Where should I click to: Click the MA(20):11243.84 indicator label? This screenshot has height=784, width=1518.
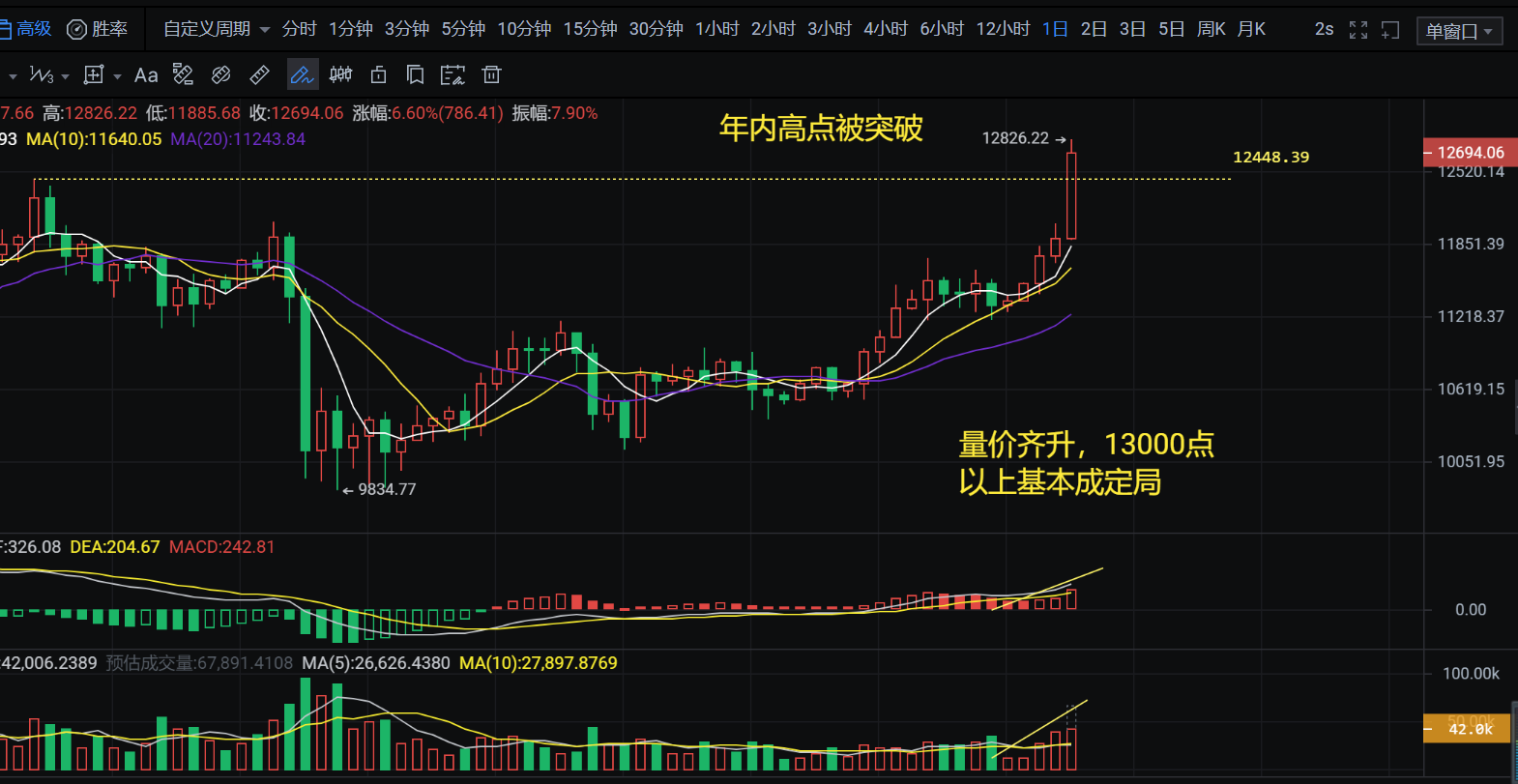tap(238, 139)
